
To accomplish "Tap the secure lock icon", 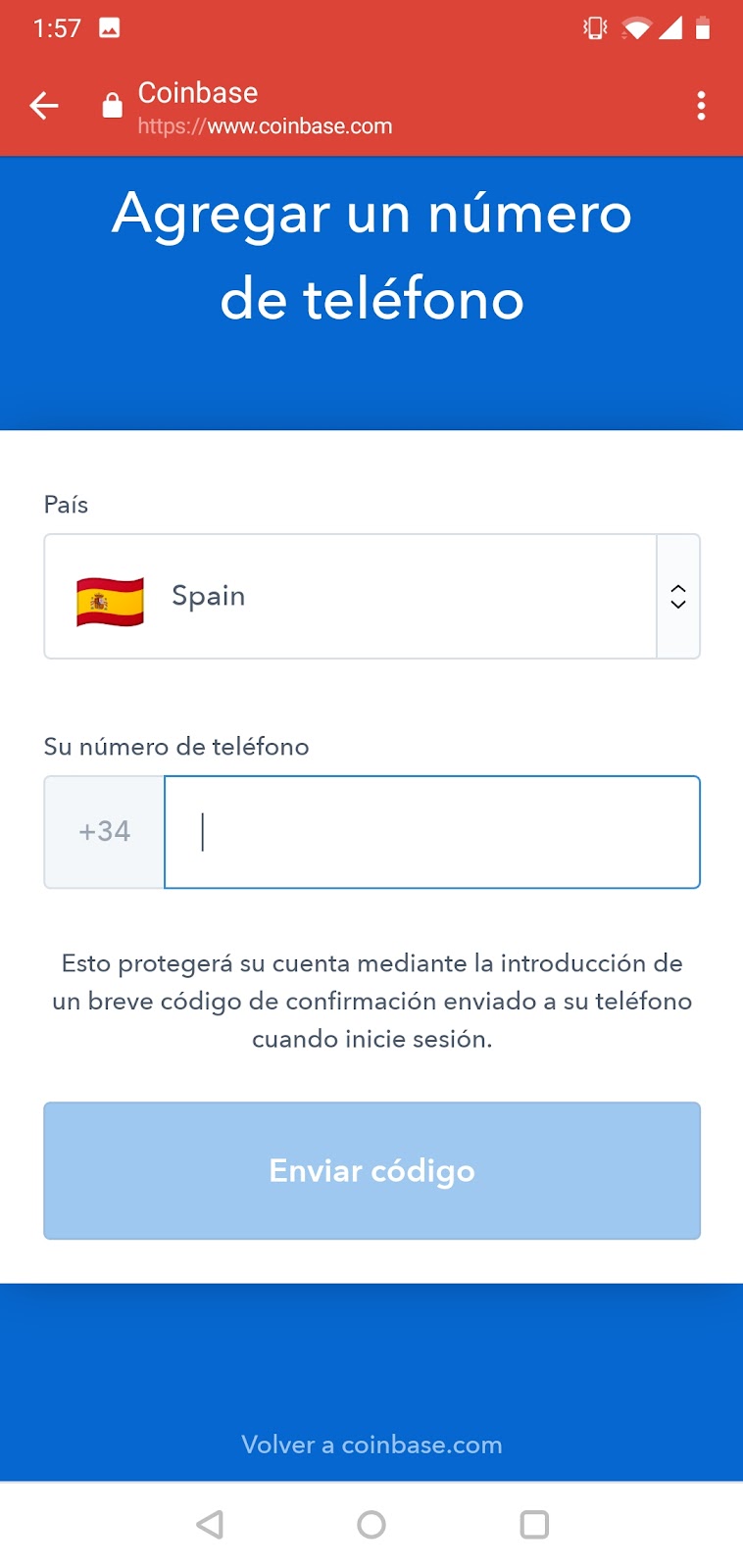I will (x=113, y=105).
